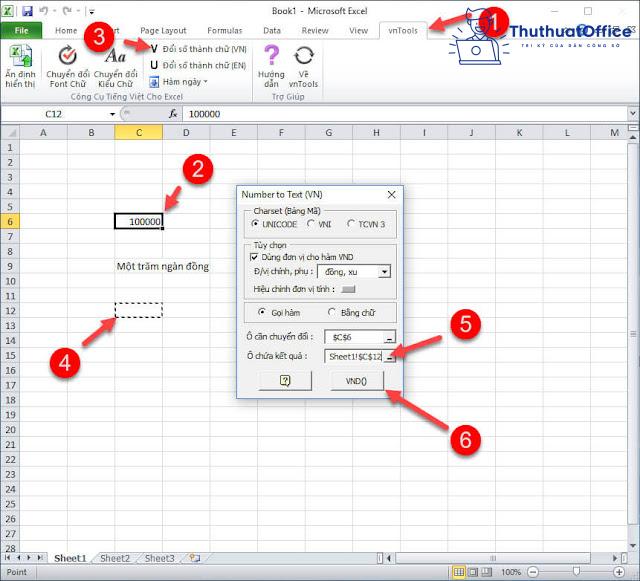640x581 pixels.
Task: Click the zoom slider handle
Action: [576, 572]
